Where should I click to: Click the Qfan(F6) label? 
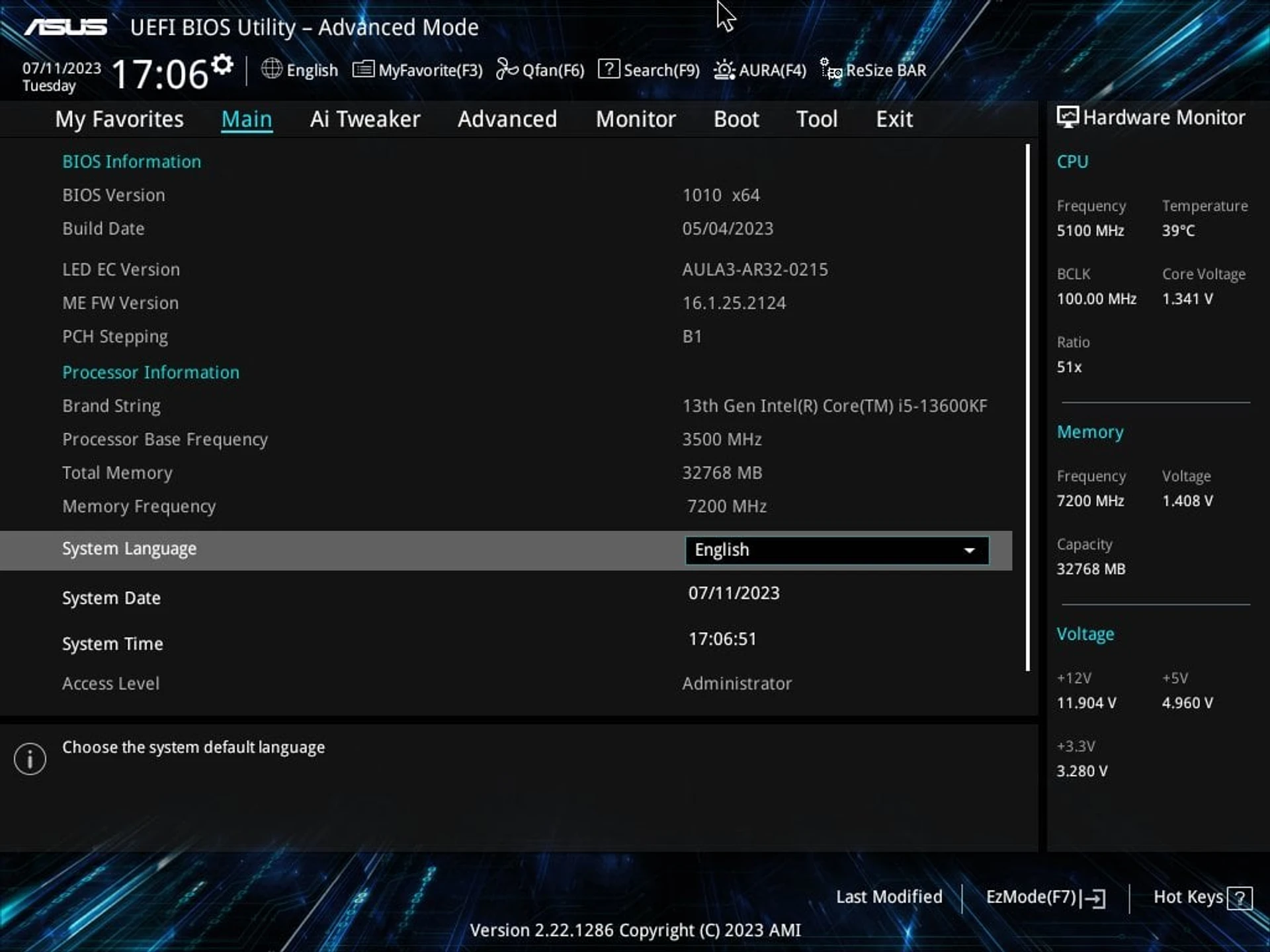(x=554, y=70)
